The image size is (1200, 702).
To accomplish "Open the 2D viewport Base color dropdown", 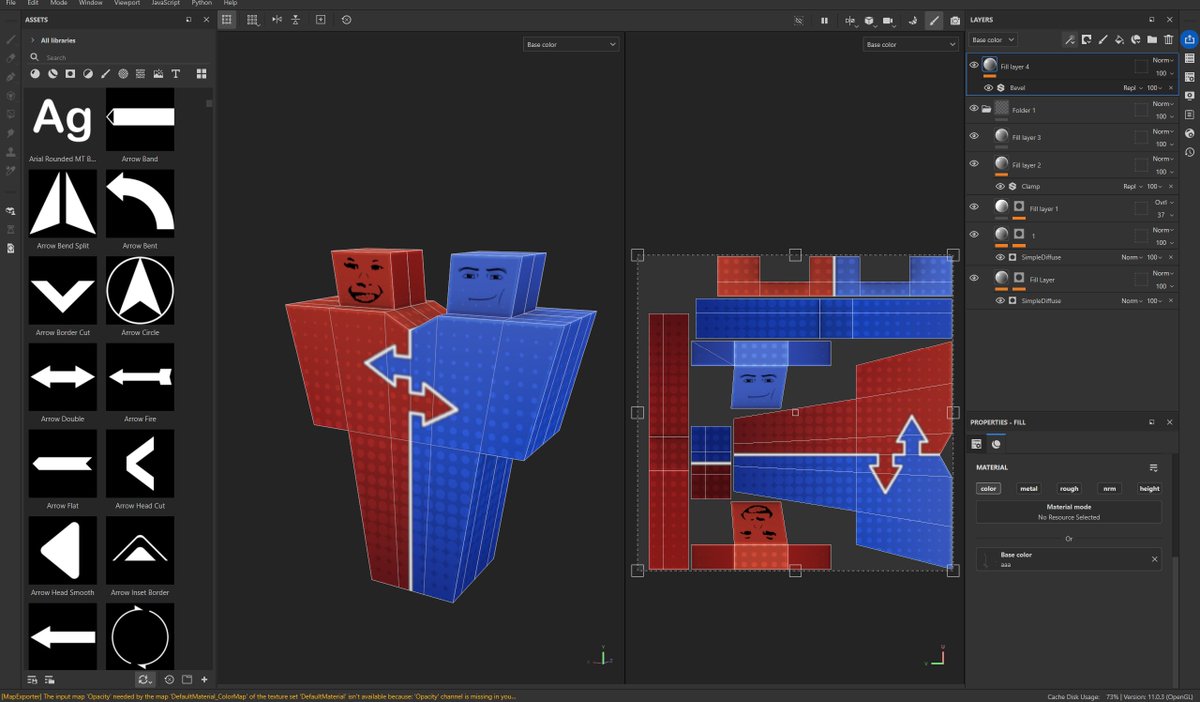I will coord(911,44).
